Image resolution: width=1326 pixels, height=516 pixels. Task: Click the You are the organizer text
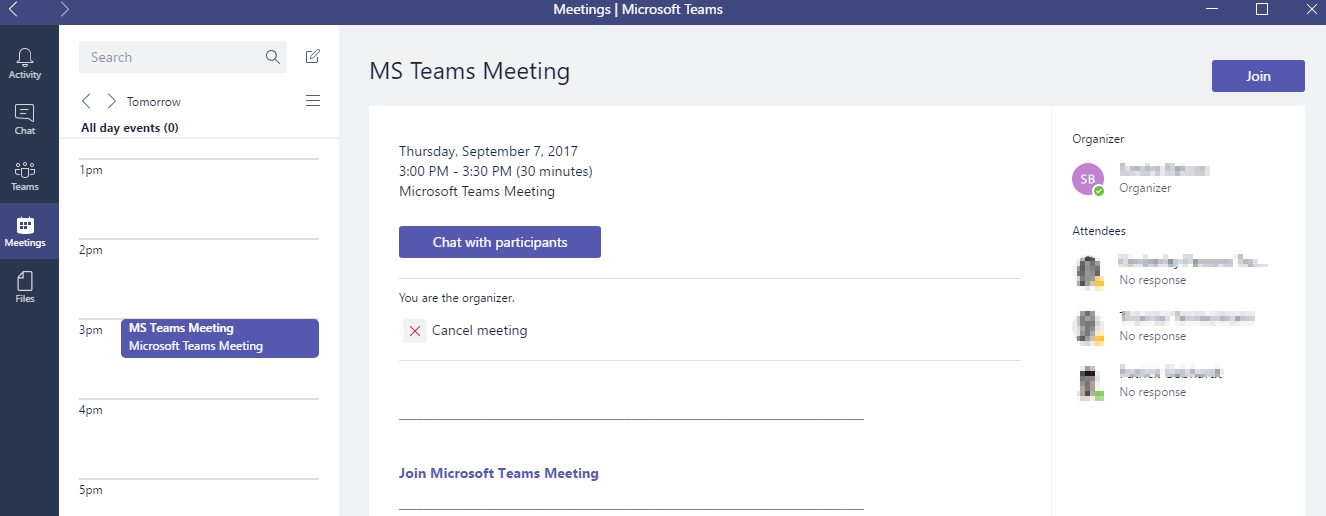(457, 298)
